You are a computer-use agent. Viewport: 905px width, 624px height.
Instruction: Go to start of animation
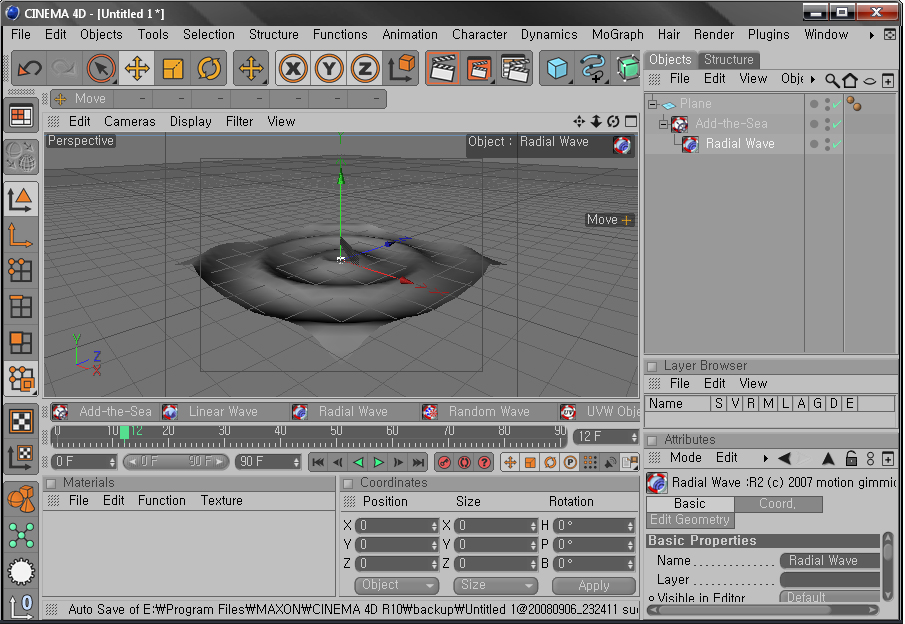(317, 462)
